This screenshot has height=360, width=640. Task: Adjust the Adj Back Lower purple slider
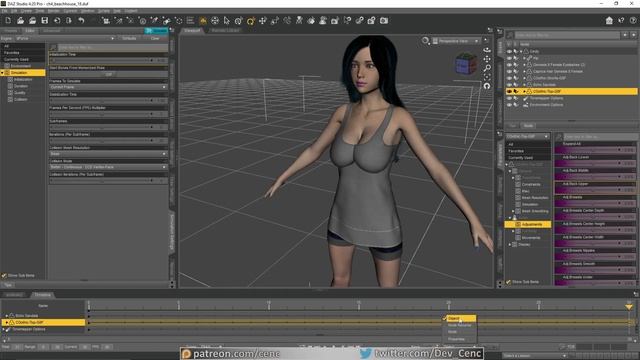coord(595,163)
